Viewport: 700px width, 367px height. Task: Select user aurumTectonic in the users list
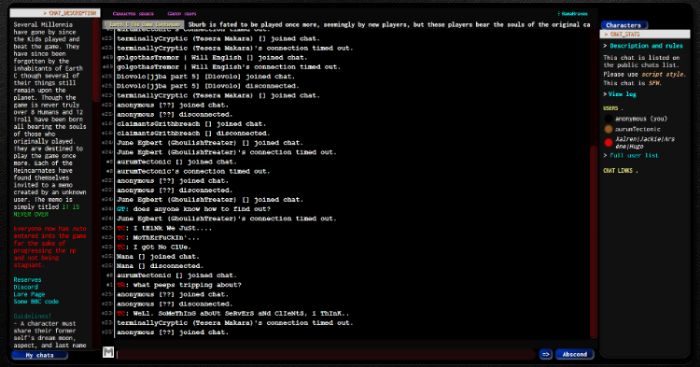point(638,129)
